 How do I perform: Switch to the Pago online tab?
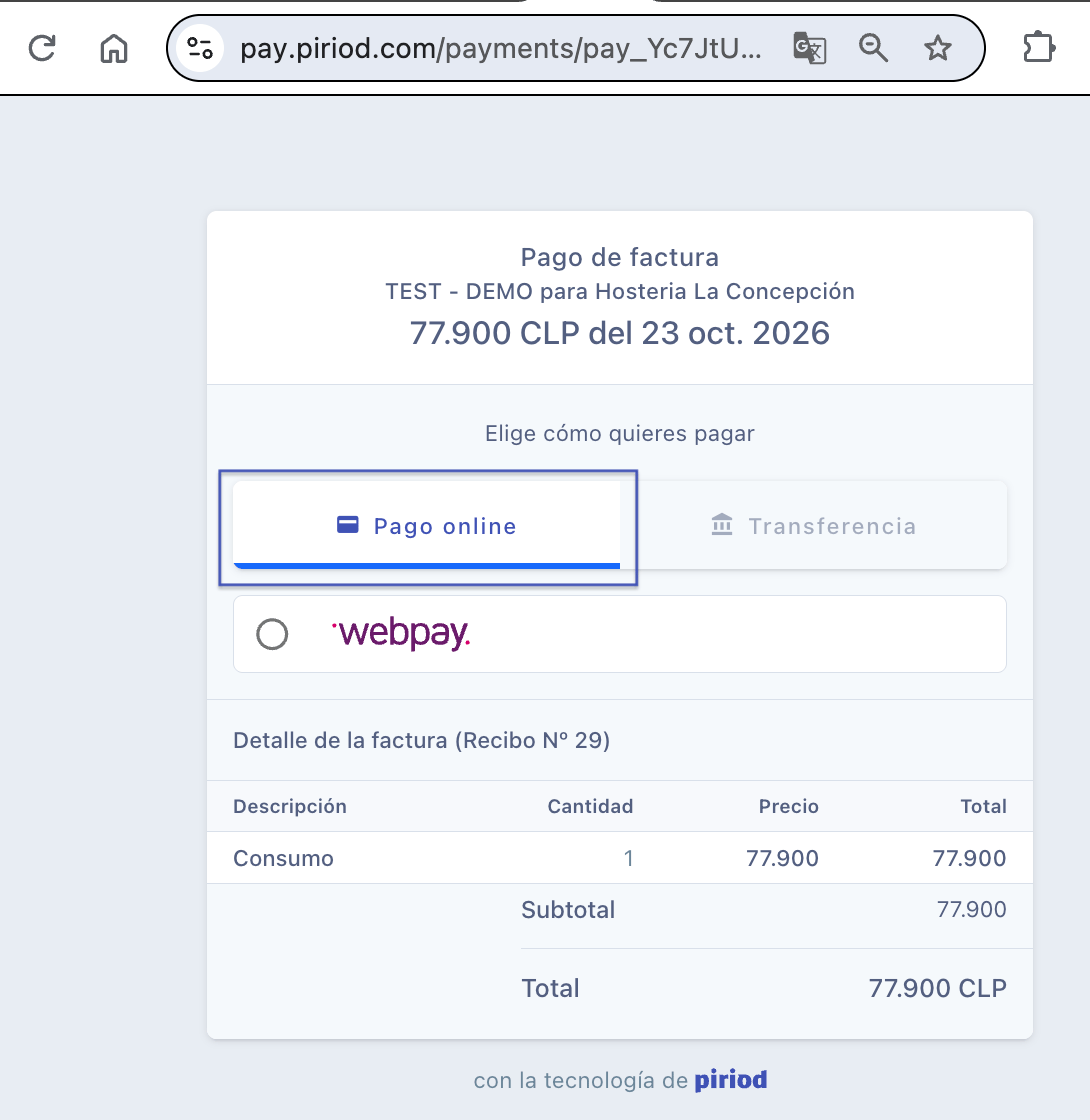427,526
